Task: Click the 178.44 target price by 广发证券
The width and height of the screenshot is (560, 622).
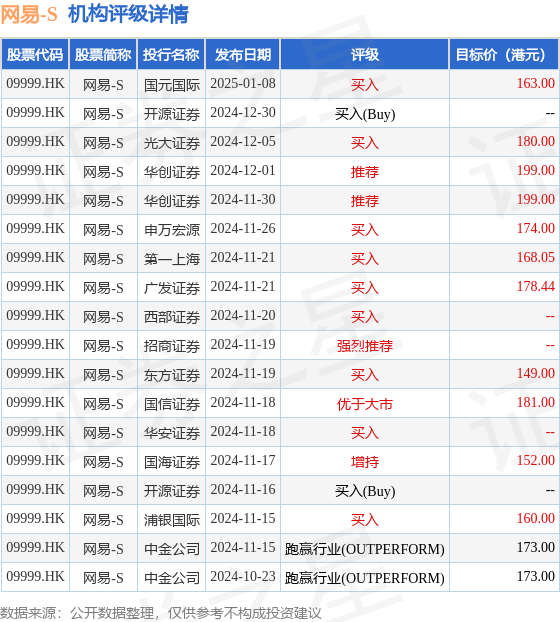Action: click(x=535, y=286)
